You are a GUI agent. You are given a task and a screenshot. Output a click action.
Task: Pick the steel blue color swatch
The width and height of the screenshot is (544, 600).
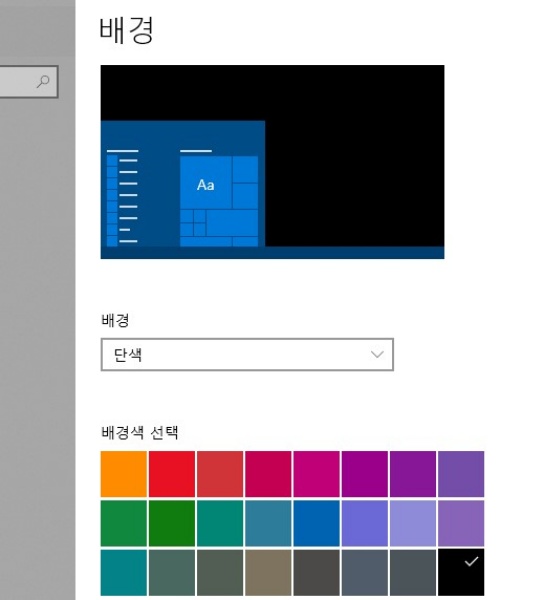[x=268, y=523]
